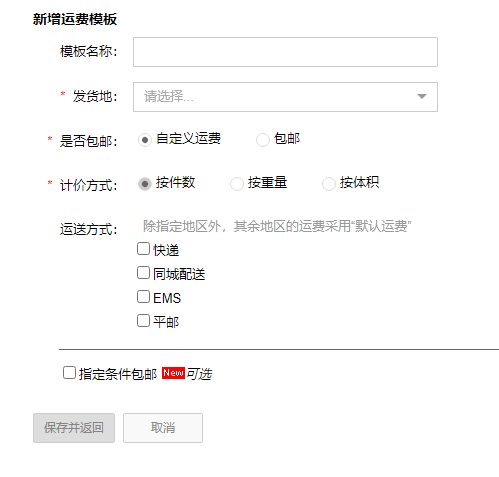Image resolution: width=499 pixels, height=477 pixels.
Task: Enable 指定条件包邮 checkbox
Action: [x=69, y=373]
